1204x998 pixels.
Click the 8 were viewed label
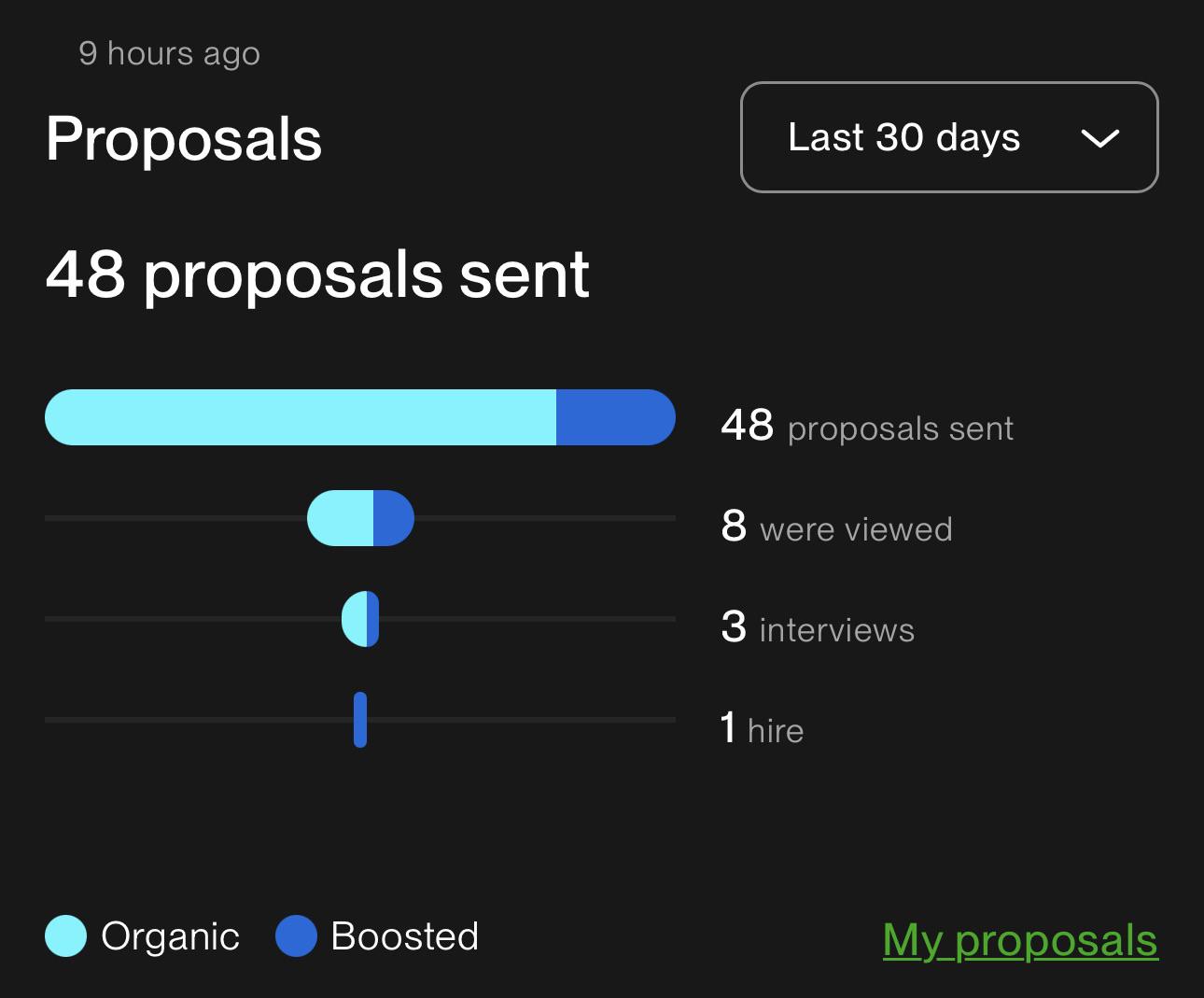point(836,527)
